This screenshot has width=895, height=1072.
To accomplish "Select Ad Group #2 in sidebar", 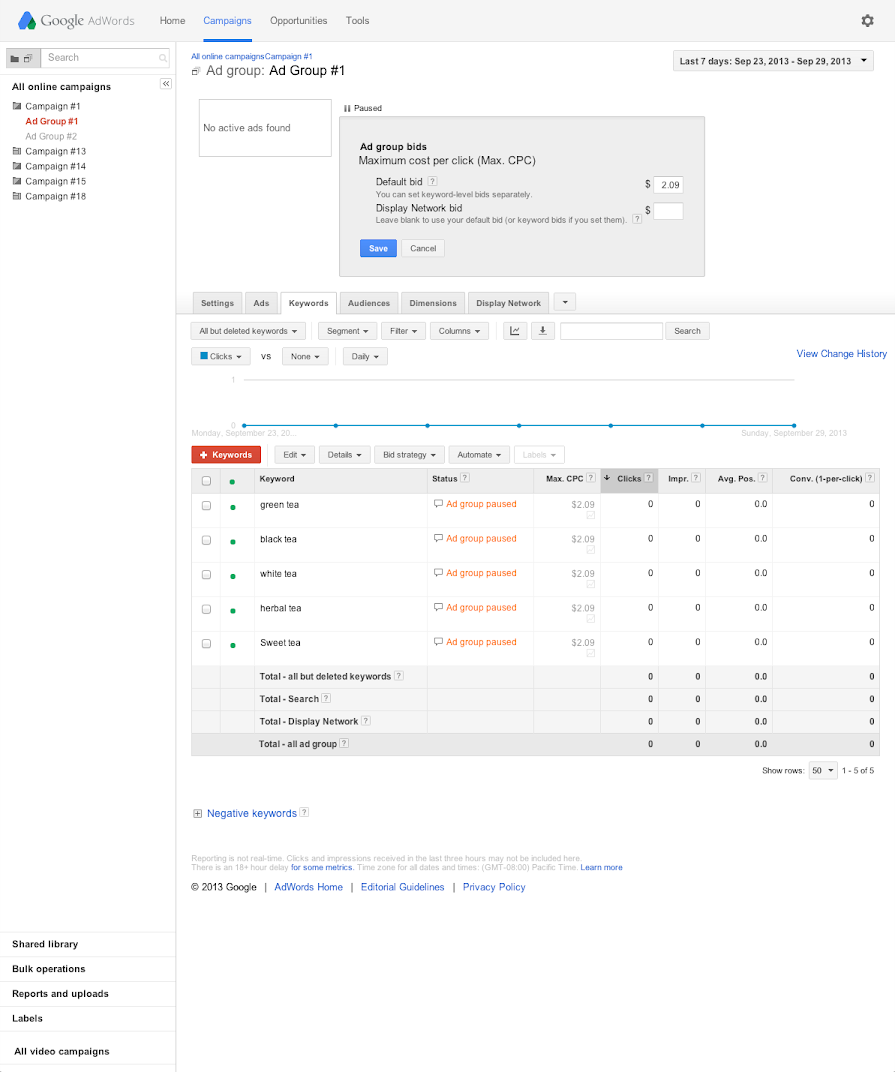I will click(x=51, y=136).
